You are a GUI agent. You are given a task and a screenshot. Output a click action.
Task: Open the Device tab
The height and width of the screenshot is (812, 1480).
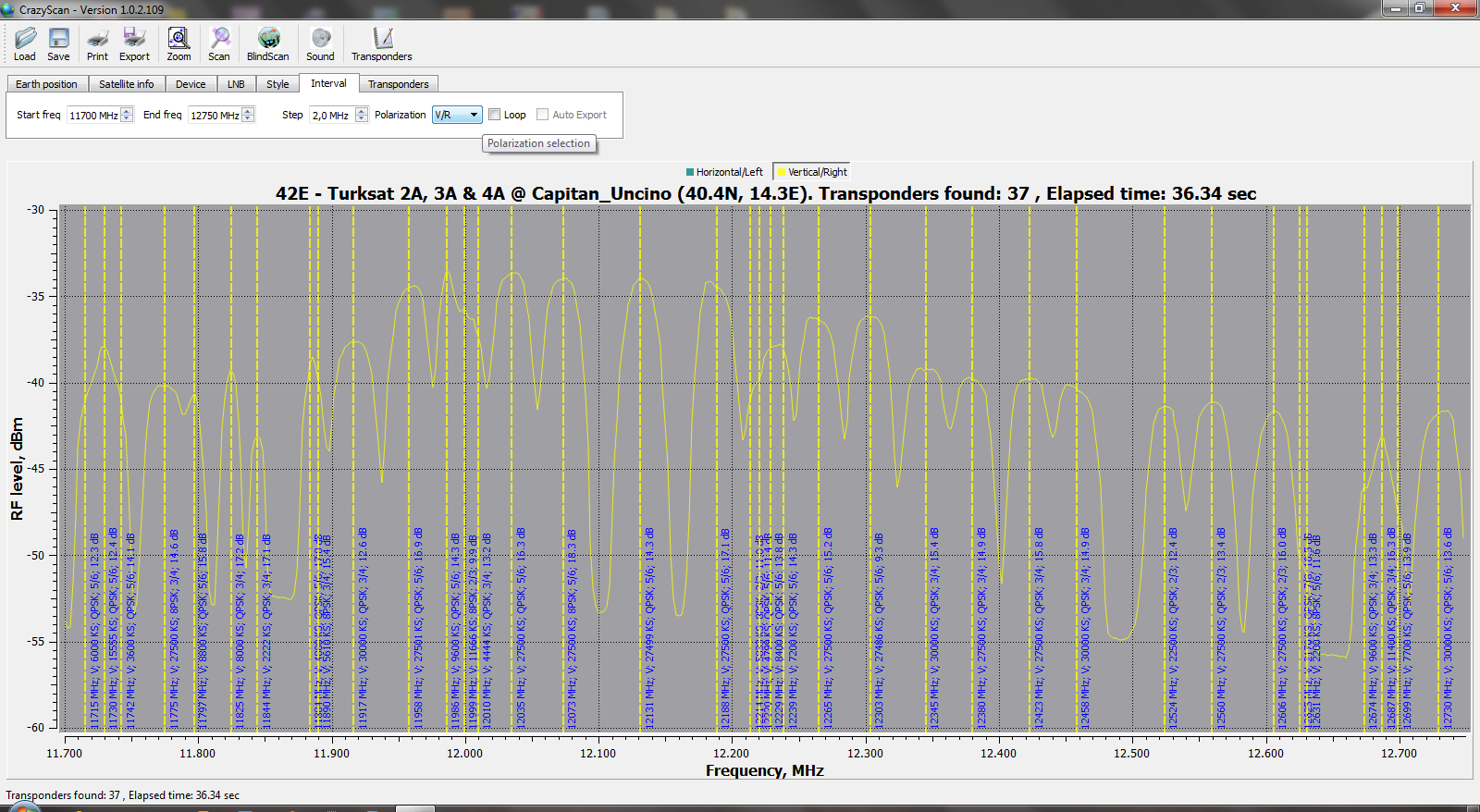pyautogui.click(x=191, y=84)
